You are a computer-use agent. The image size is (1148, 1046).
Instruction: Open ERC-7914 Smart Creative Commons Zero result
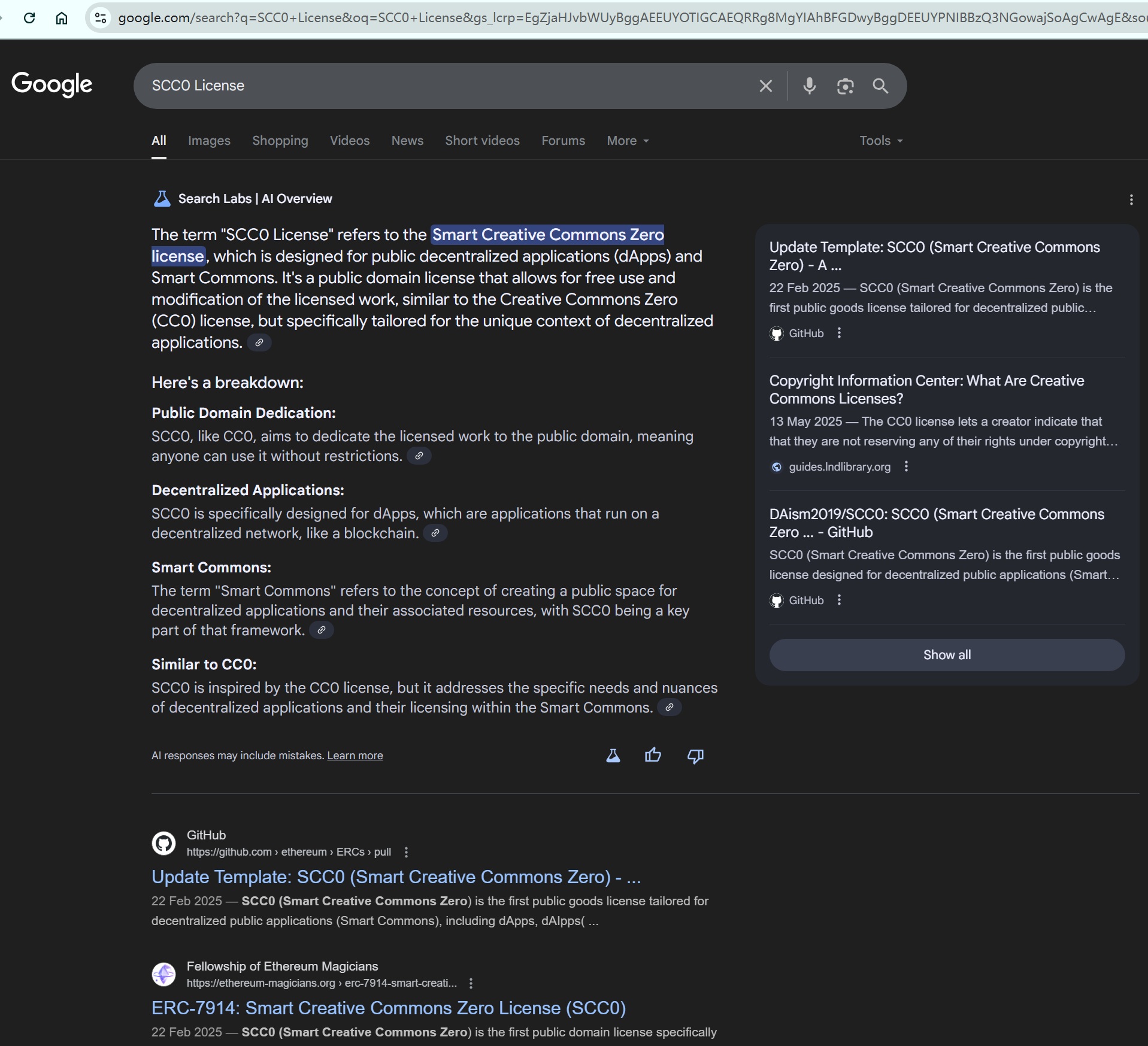(x=389, y=1008)
